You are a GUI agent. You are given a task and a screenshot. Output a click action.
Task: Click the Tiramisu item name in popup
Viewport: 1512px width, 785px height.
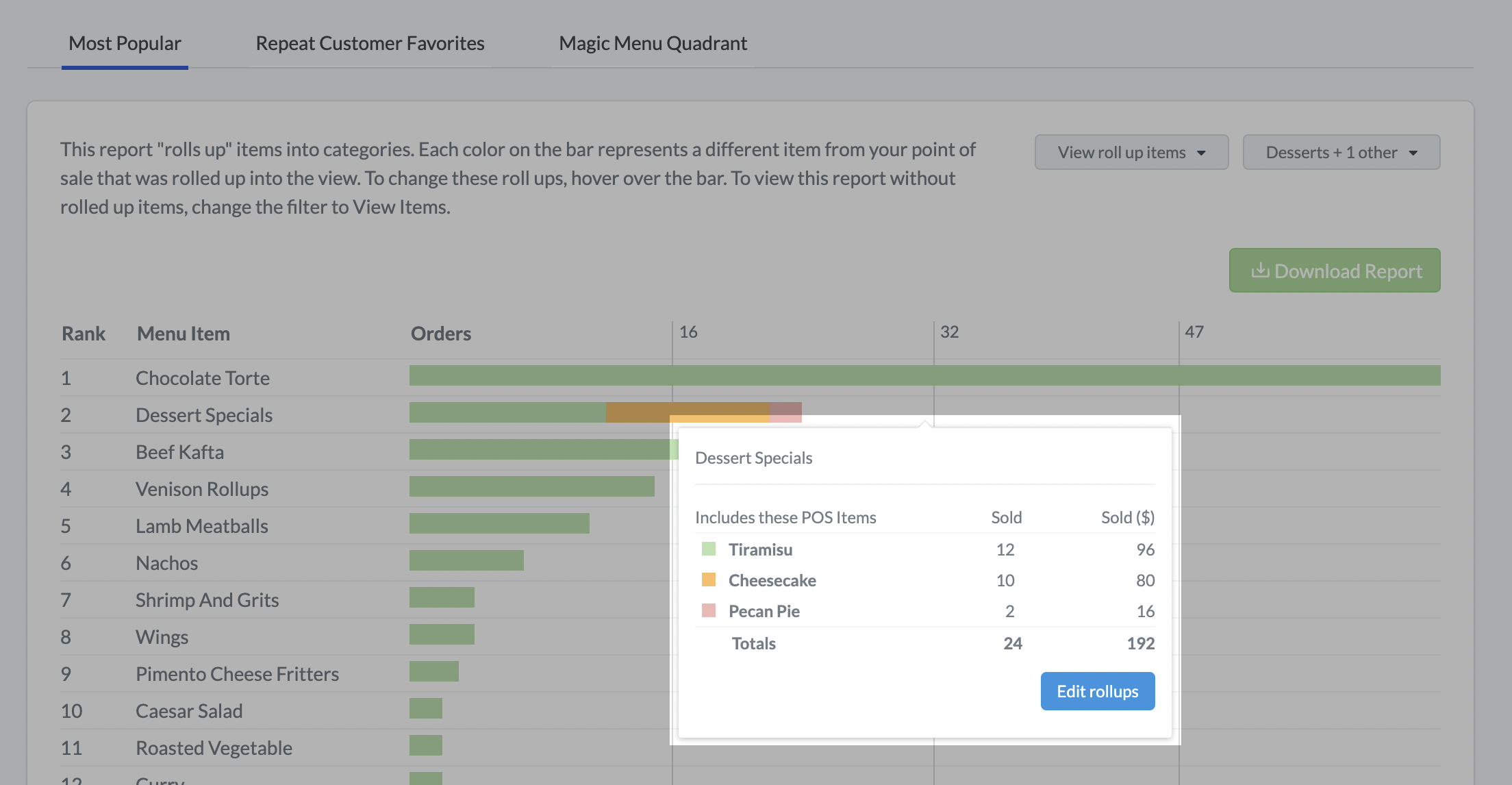760,549
